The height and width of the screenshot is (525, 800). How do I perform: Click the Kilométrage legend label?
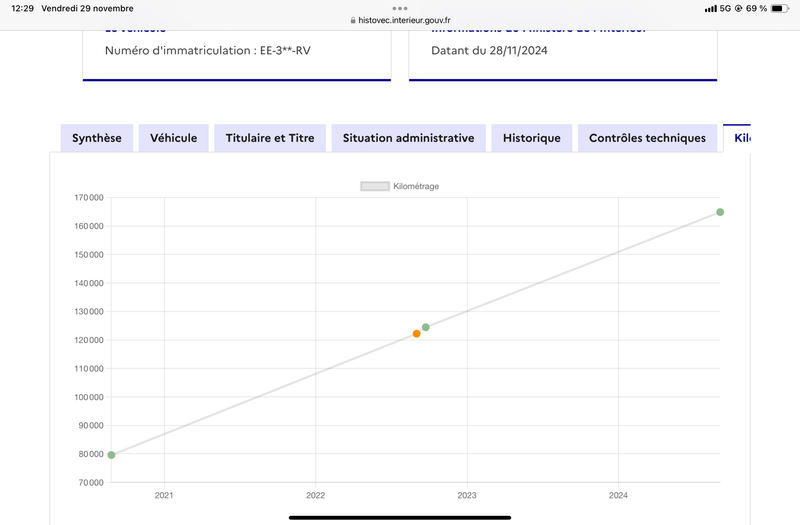click(x=416, y=186)
